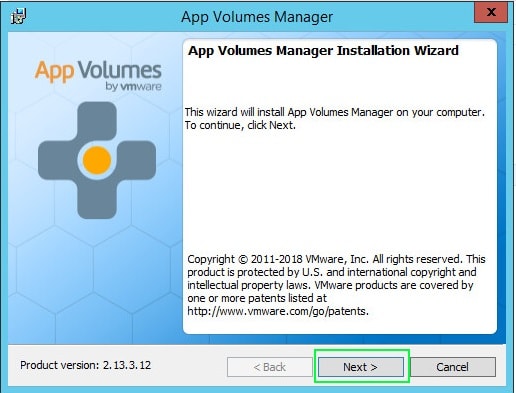Viewport: 516px width, 393px height.
Task: Close the App Volumes Manager window
Action: [x=491, y=12]
